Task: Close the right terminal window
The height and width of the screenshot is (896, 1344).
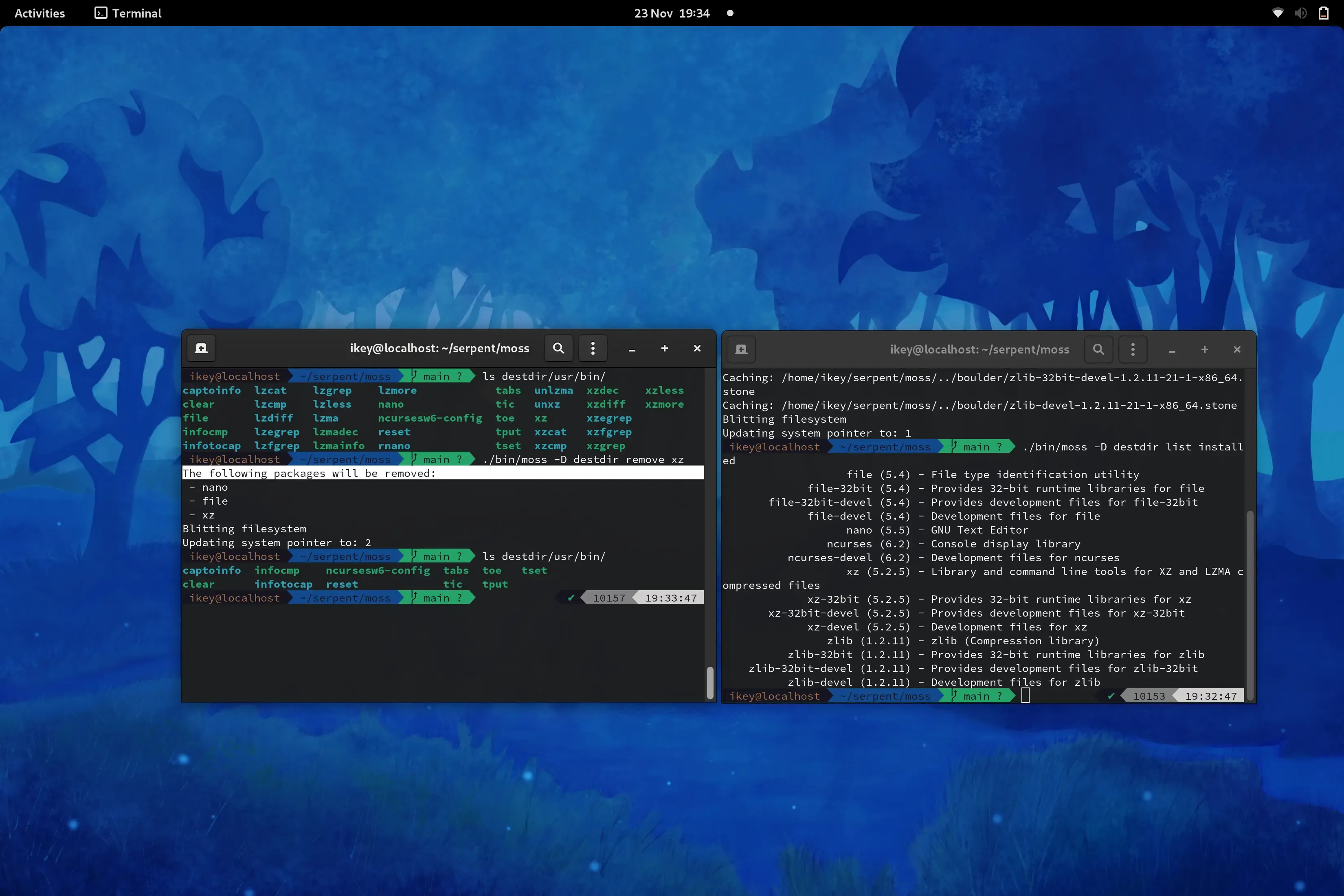Action: click(1237, 349)
